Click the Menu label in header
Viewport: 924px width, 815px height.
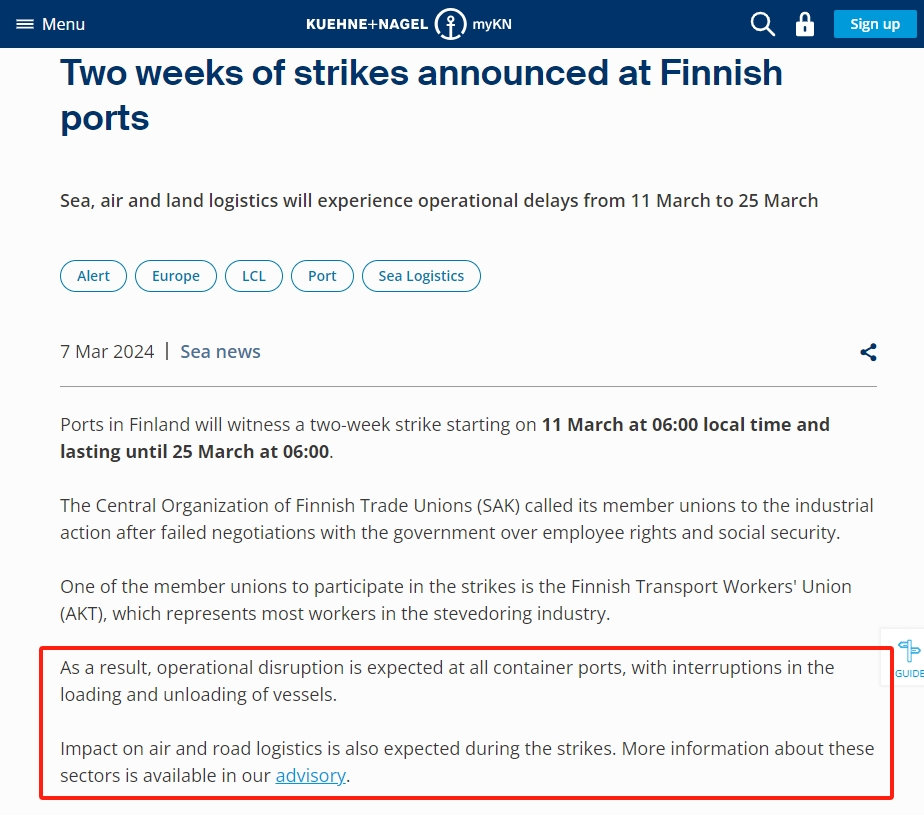(63, 24)
